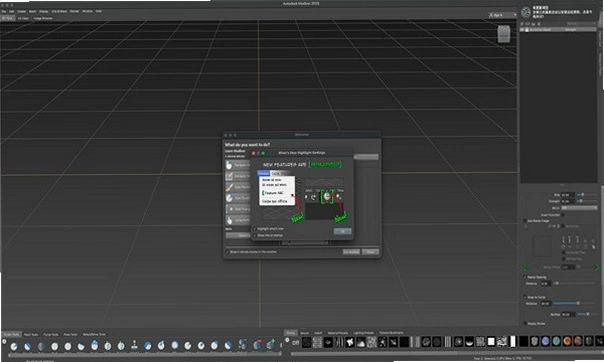Click the brush icon in Welcome list
604x362 pixels.
click(x=229, y=187)
